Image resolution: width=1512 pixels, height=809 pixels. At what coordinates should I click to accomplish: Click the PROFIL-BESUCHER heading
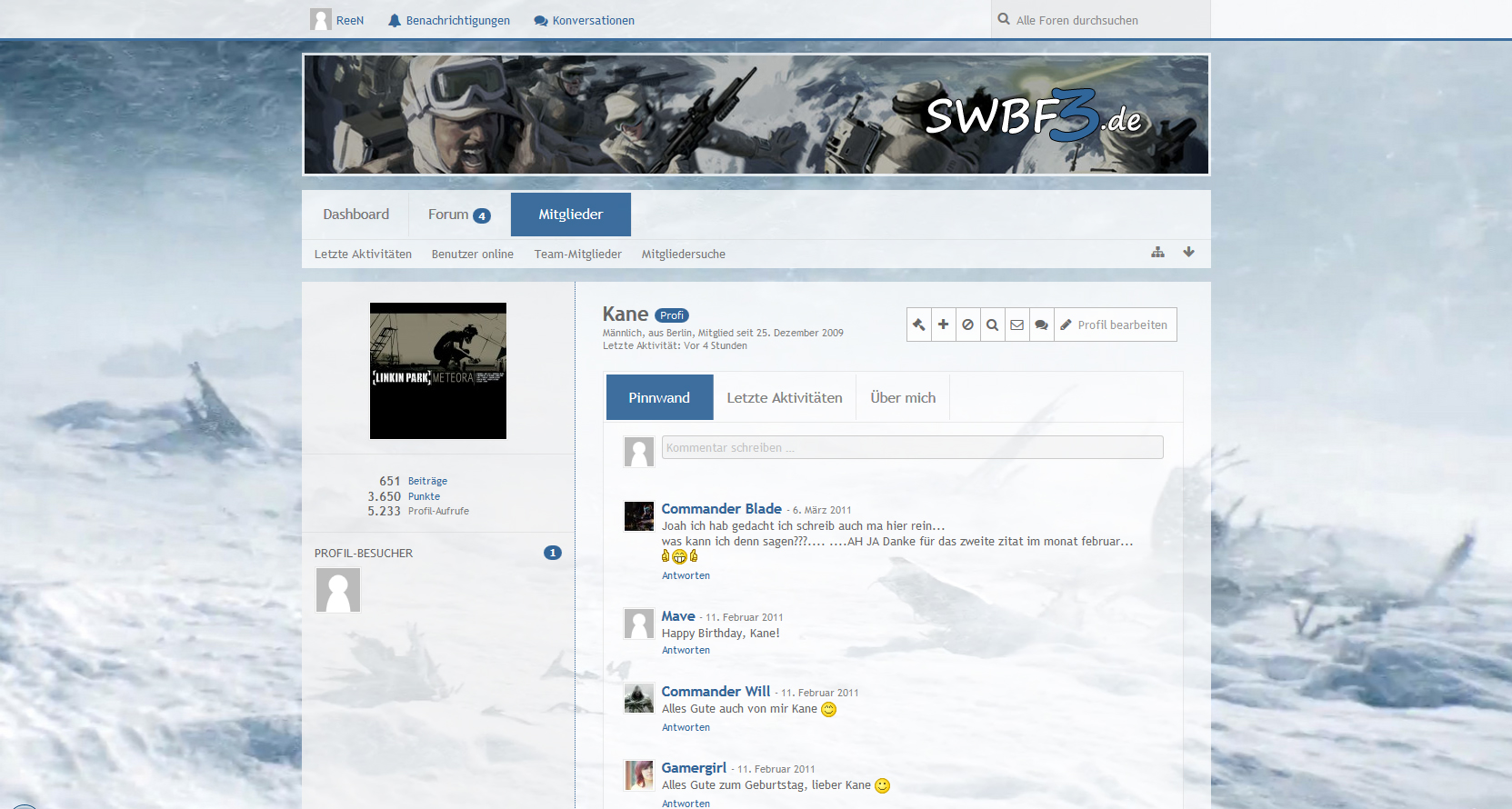pyautogui.click(x=364, y=554)
